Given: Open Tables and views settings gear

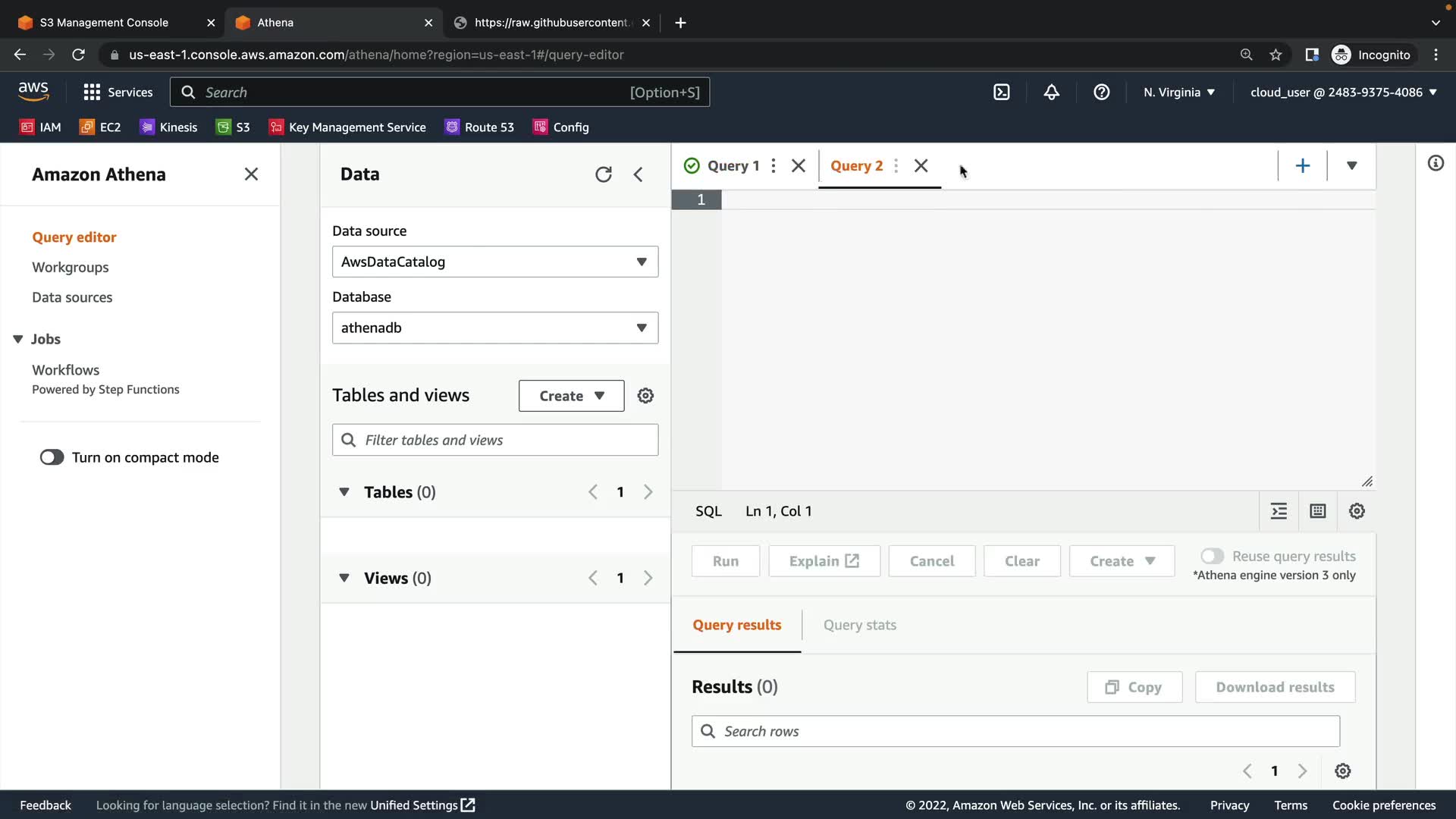Looking at the screenshot, I should click(x=645, y=396).
